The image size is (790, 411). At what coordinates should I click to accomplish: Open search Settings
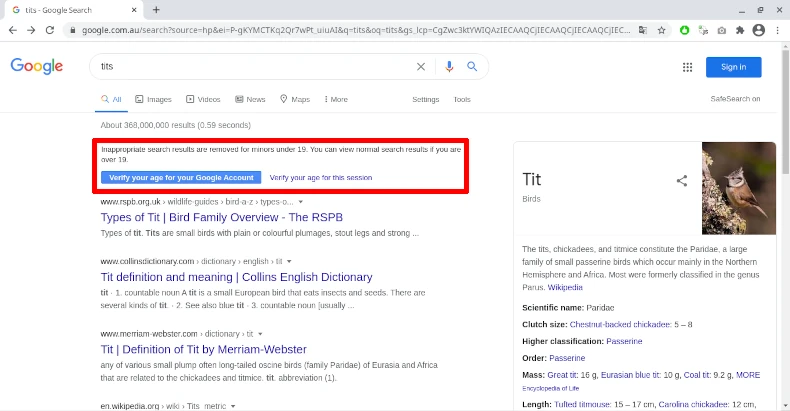(x=426, y=100)
